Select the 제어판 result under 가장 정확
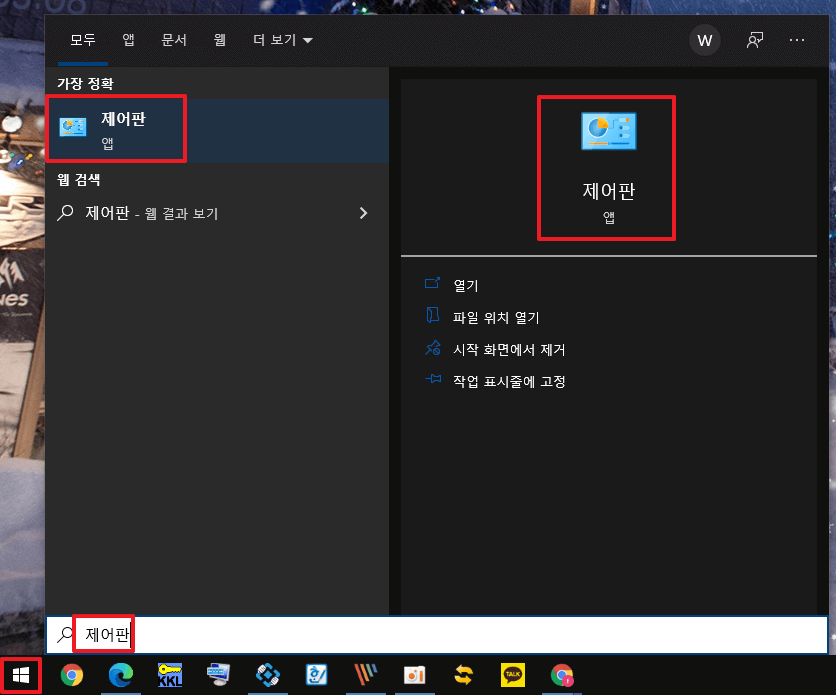The height and width of the screenshot is (695, 836). click(x=116, y=128)
